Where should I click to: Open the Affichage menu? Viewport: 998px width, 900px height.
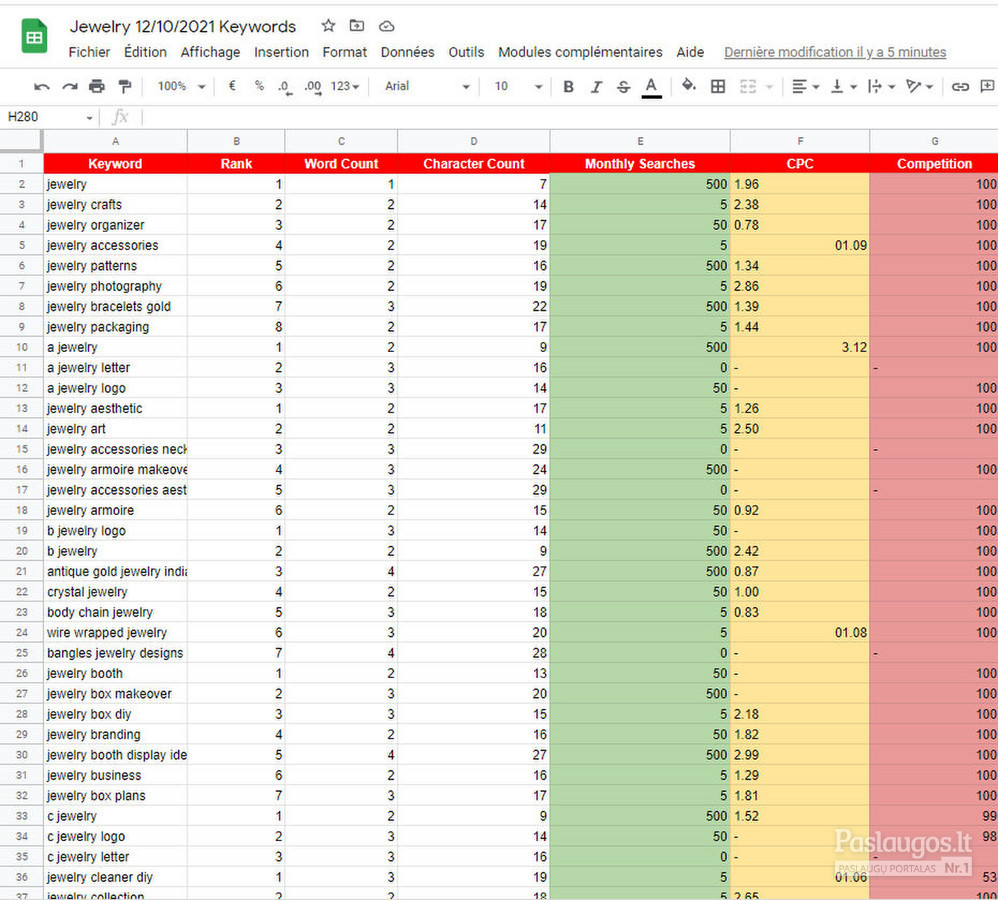210,52
